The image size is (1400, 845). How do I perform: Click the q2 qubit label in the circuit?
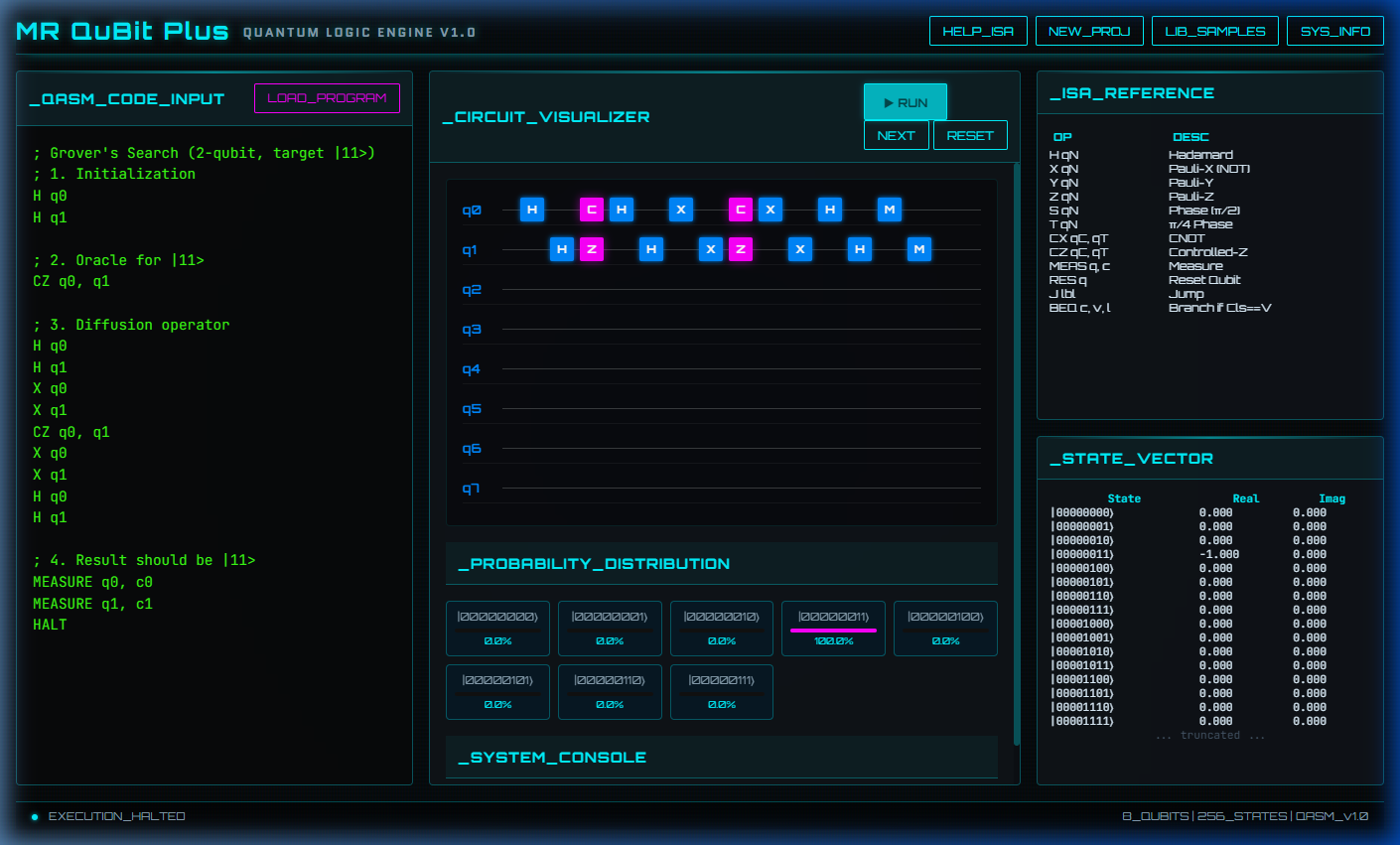[472, 289]
